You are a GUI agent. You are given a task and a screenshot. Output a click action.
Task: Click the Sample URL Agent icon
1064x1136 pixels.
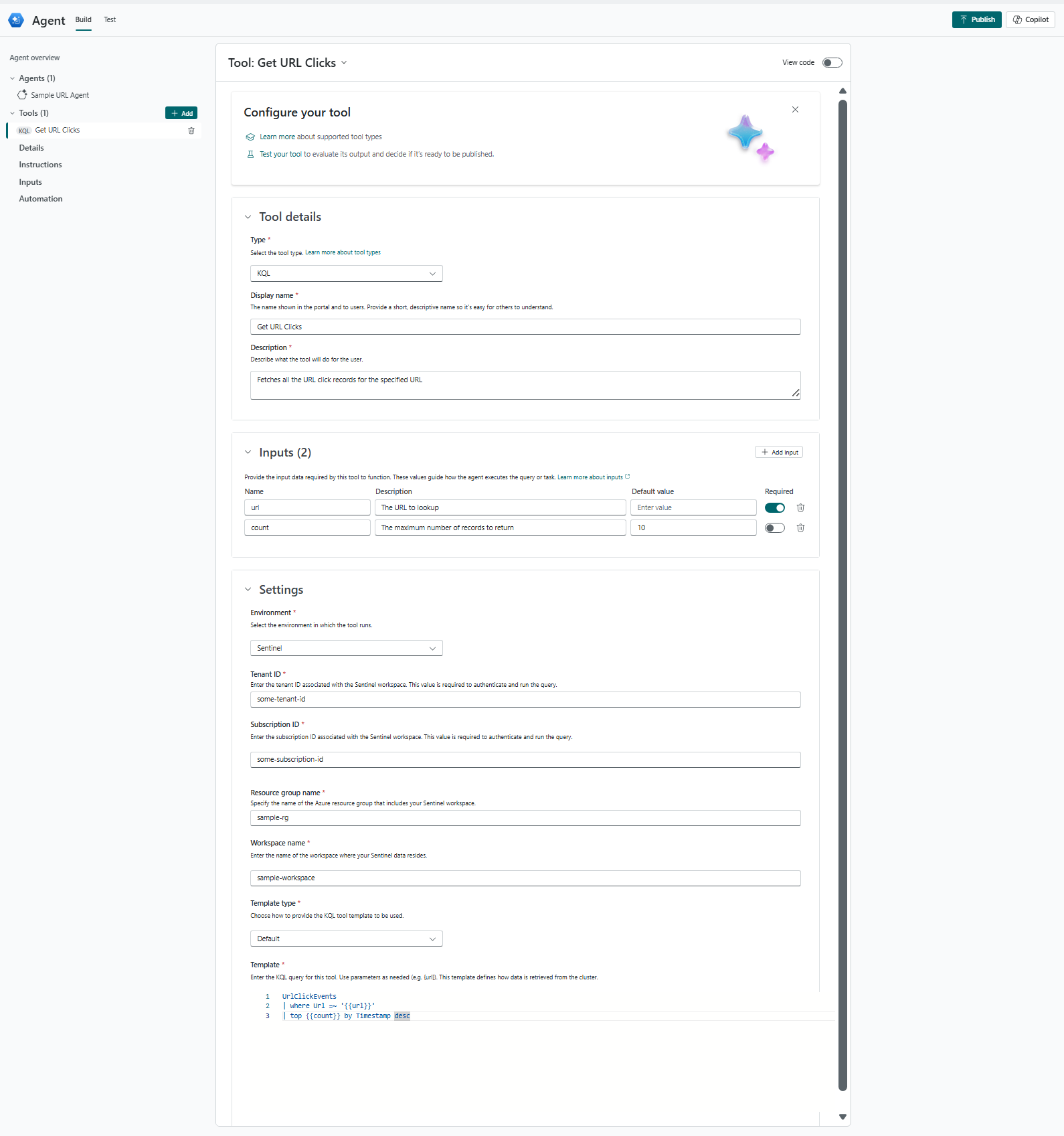coord(23,95)
